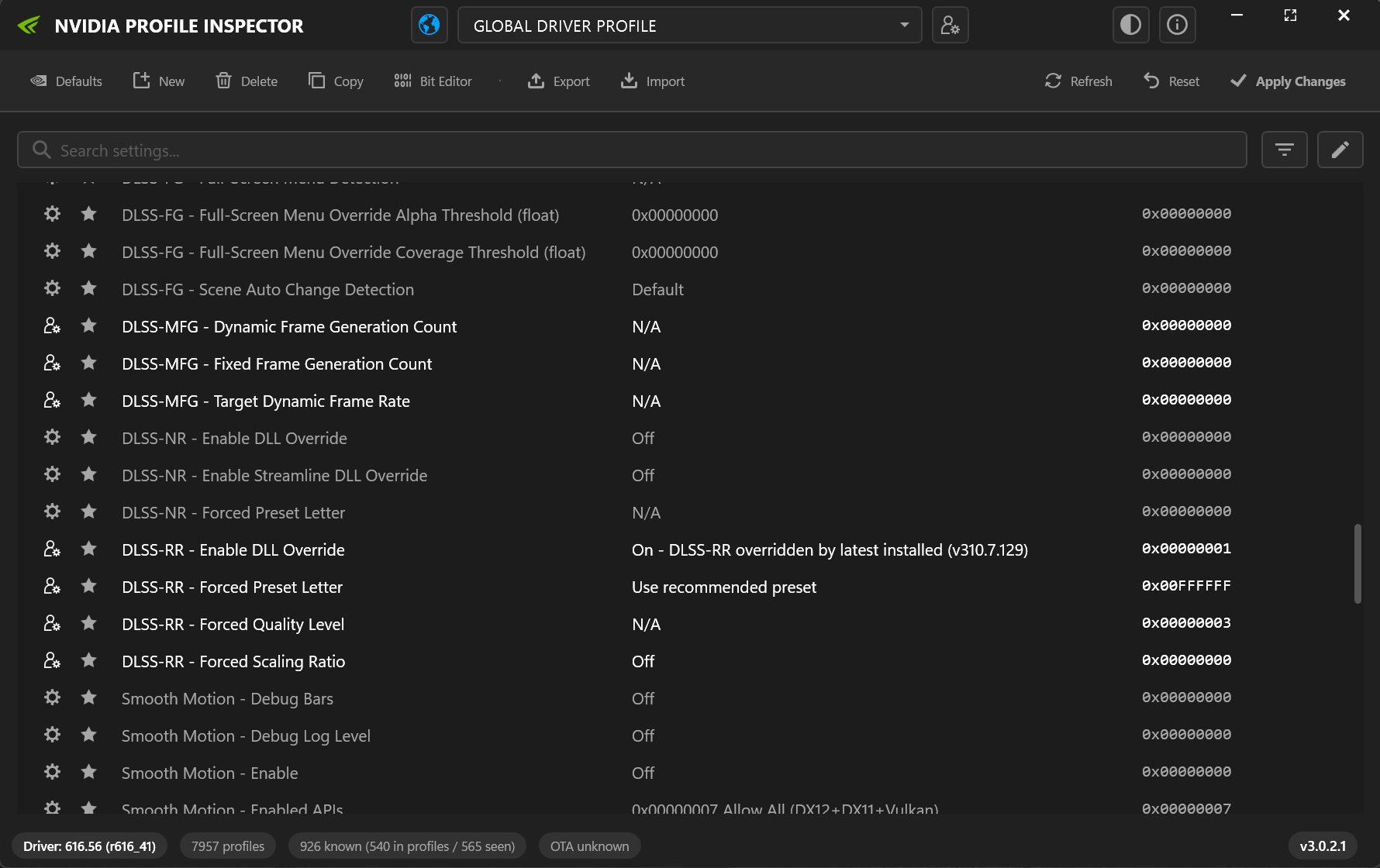The image size is (1380, 868).
Task: Open value dropdown for Smooth Motion Debug Bars
Action: [x=643, y=699]
